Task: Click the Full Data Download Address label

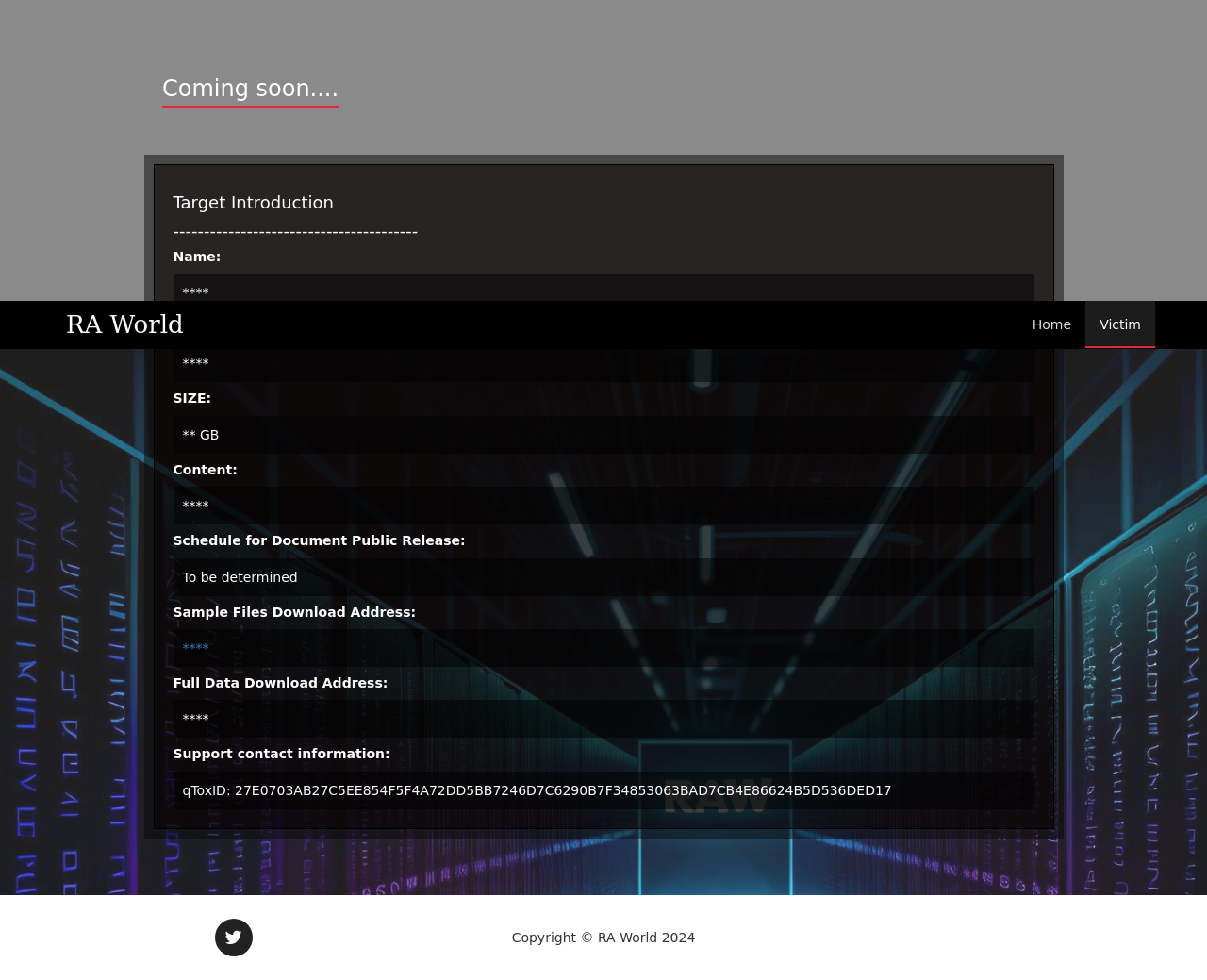Action: pyautogui.click(x=280, y=683)
